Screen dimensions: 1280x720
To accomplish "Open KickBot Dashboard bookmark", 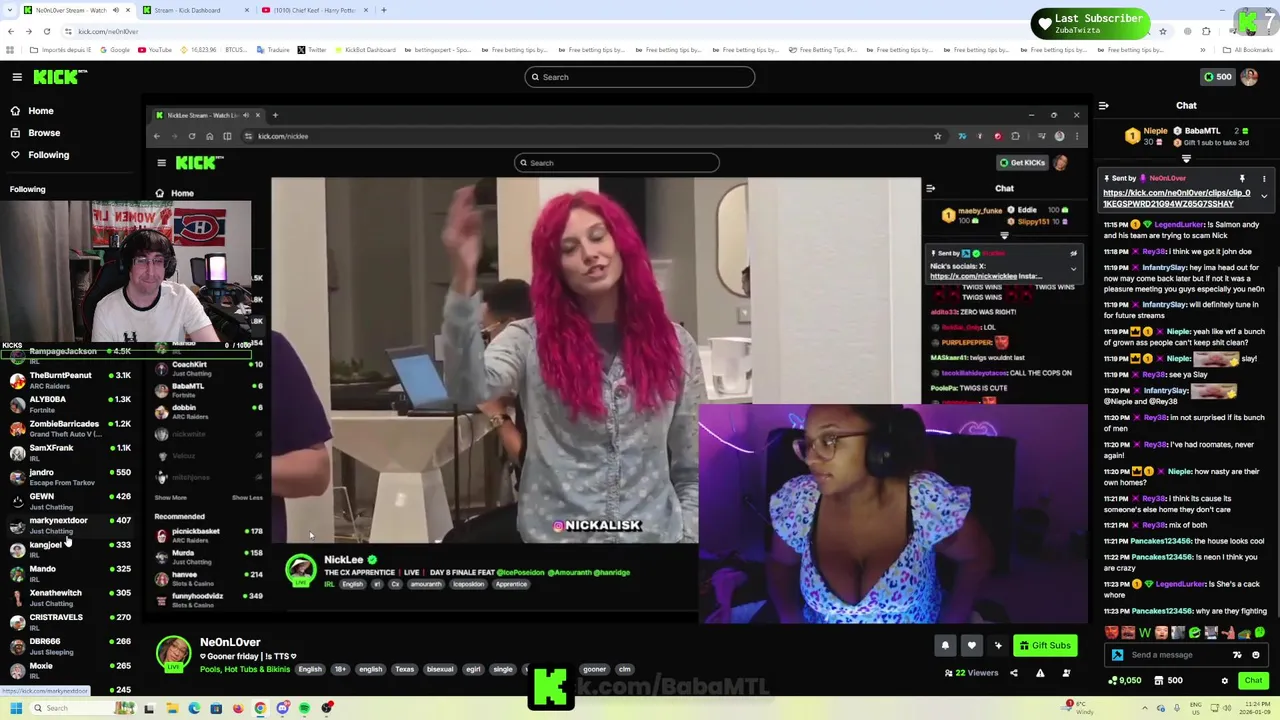I will tap(365, 50).
